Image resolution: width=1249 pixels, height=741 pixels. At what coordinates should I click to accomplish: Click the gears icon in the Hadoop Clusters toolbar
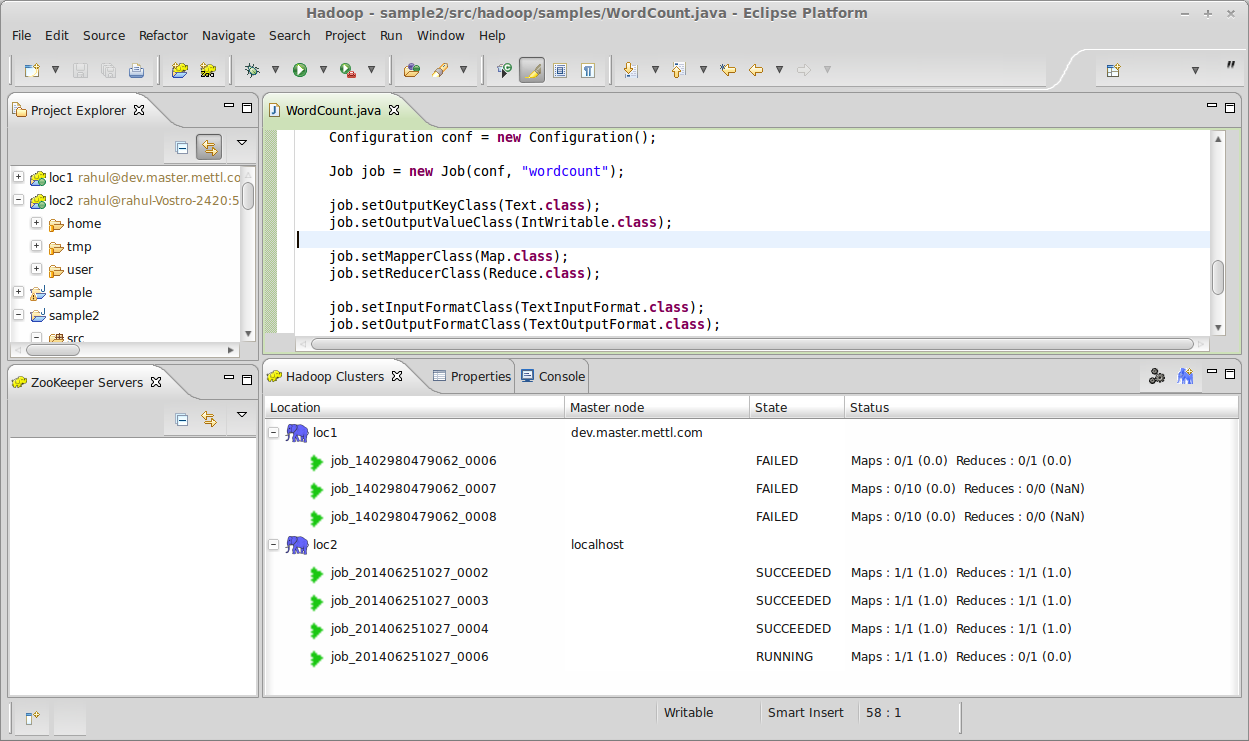(x=1157, y=377)
